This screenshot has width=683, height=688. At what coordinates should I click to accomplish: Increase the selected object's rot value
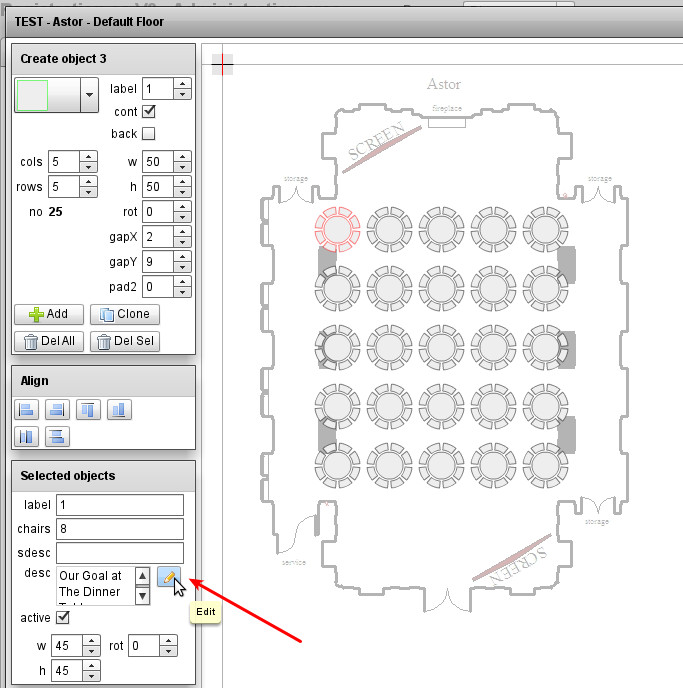point(168,640)
